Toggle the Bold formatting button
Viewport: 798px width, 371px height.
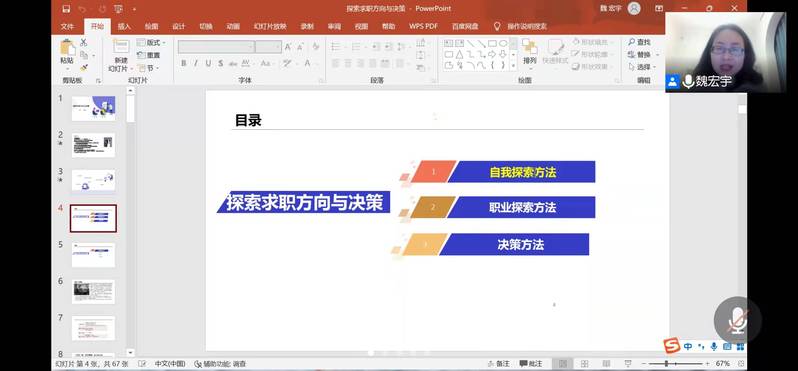183,64
